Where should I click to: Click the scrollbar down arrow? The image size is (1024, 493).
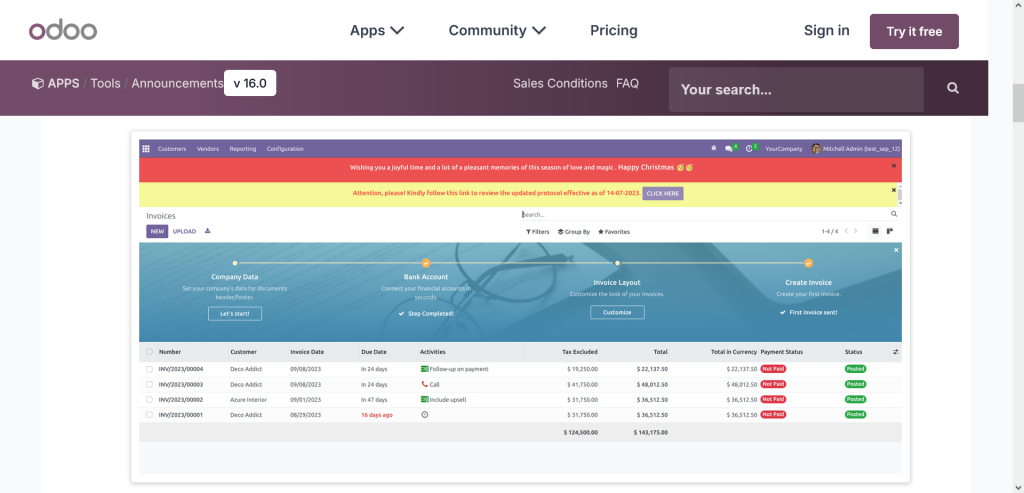click(1018, 486)
